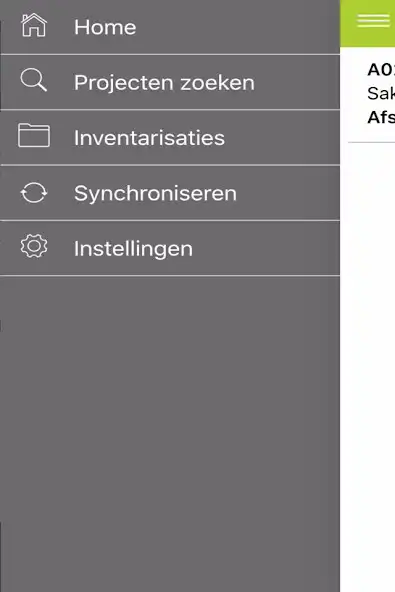Click the empty gray drawer area below Instellingen
395x592 pixels.
[170, 434]
